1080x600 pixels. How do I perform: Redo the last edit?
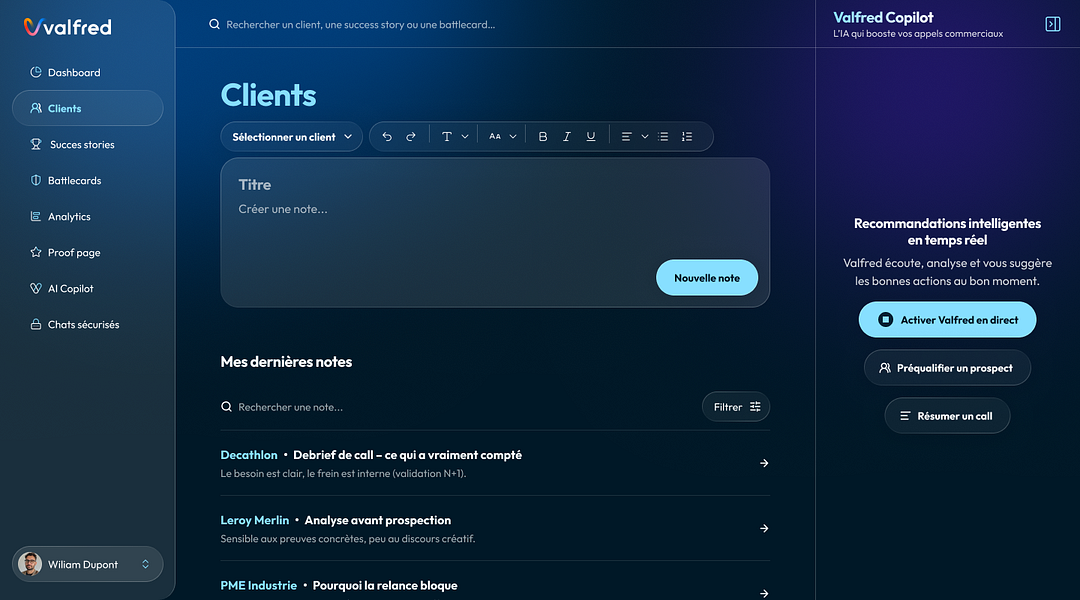(x=411, y=136)
